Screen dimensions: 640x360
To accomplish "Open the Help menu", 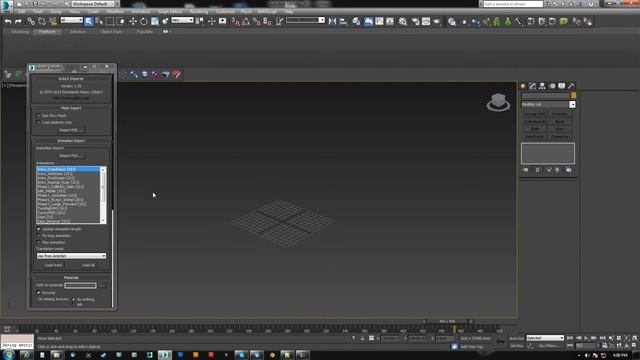I will coord(289,12).
